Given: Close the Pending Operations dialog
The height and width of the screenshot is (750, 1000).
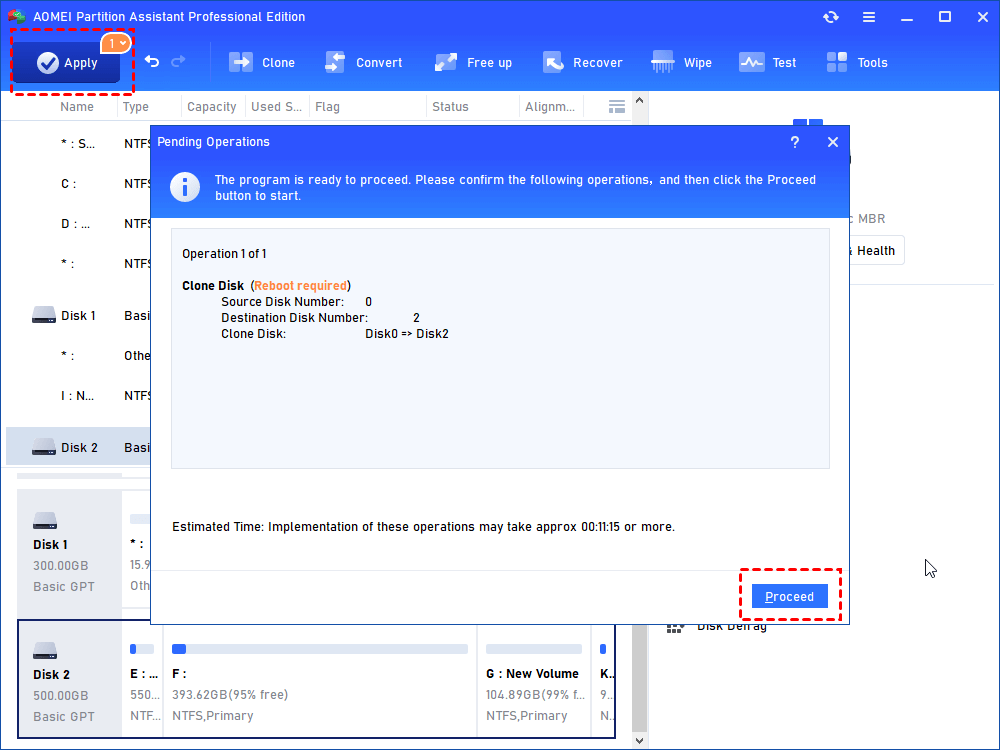Looking at the screenshot, I should (x=833, y=143).
